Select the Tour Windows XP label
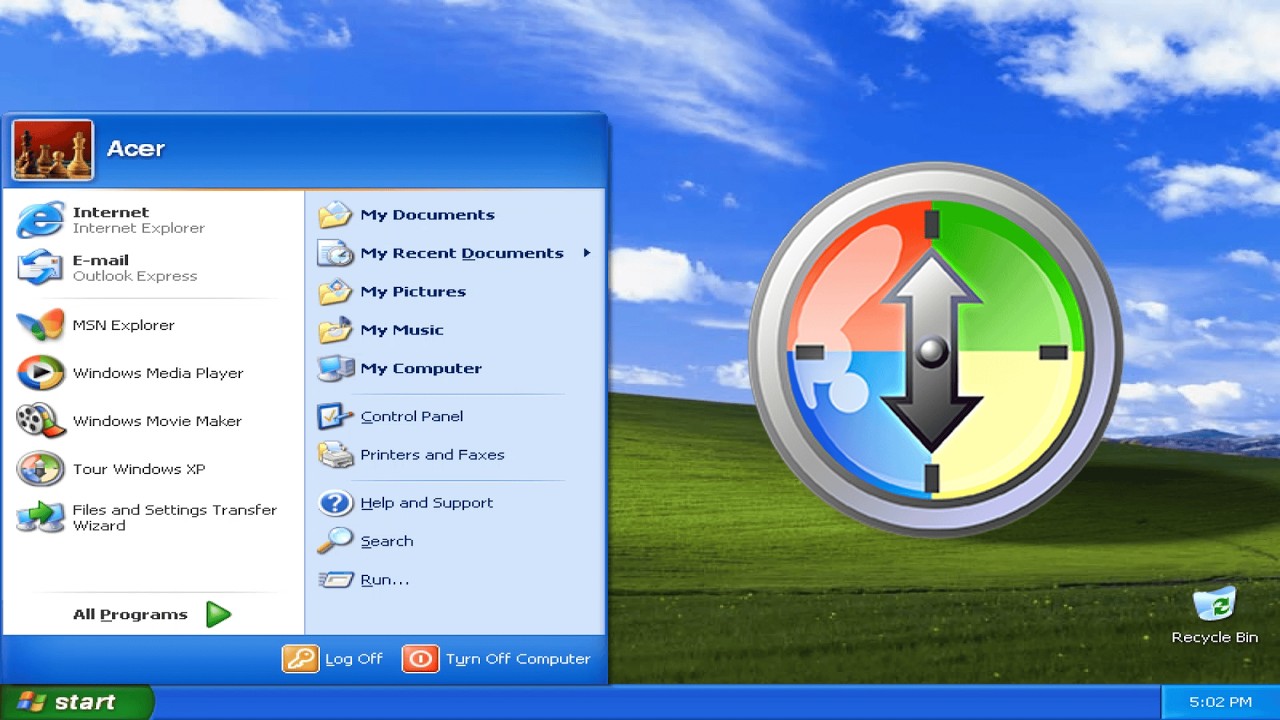The height and width of the screenshot is (720, 1280). pyautogui.click(x=139, y=469)
